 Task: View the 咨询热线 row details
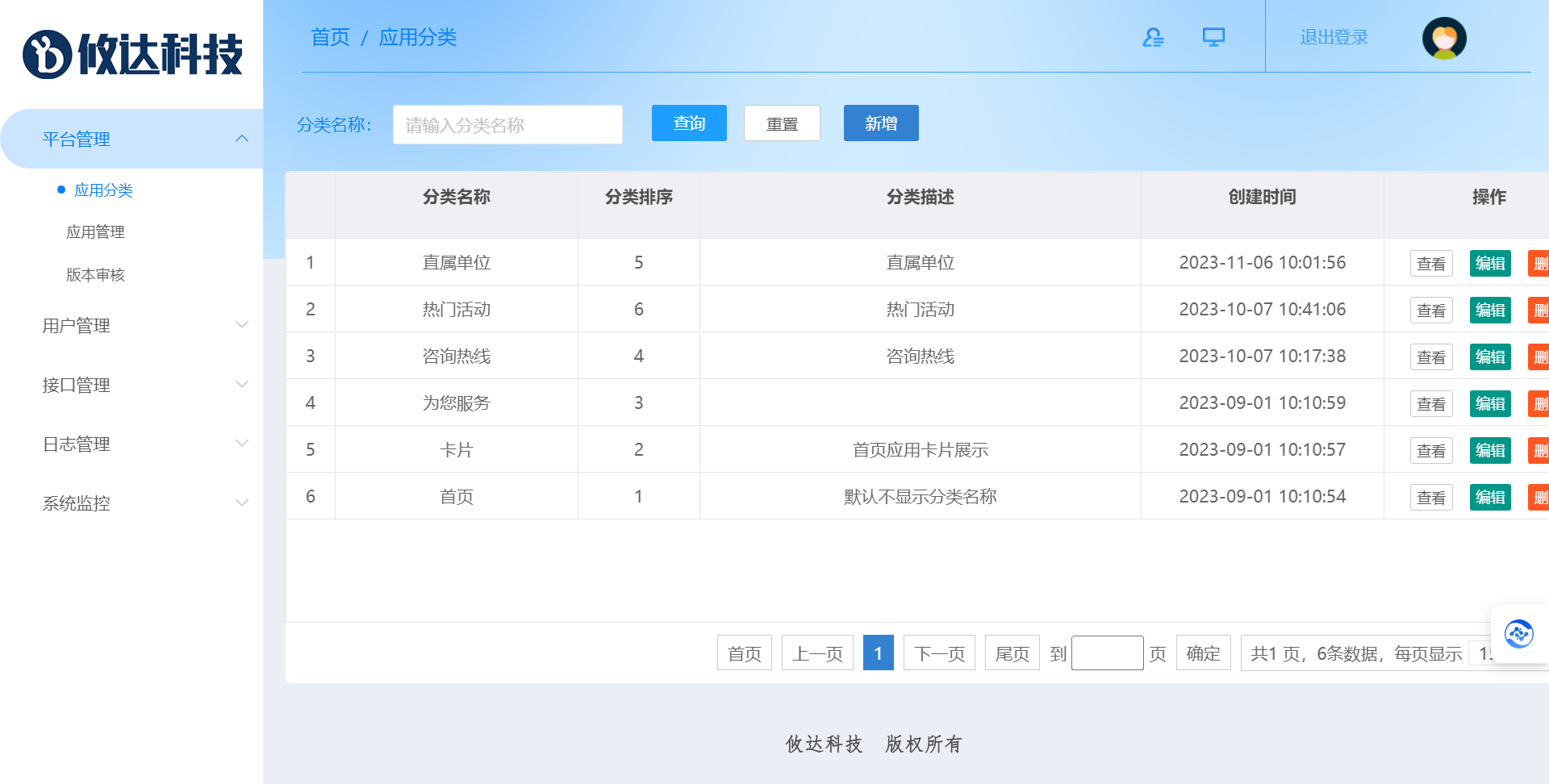[x=1431, y=357]
